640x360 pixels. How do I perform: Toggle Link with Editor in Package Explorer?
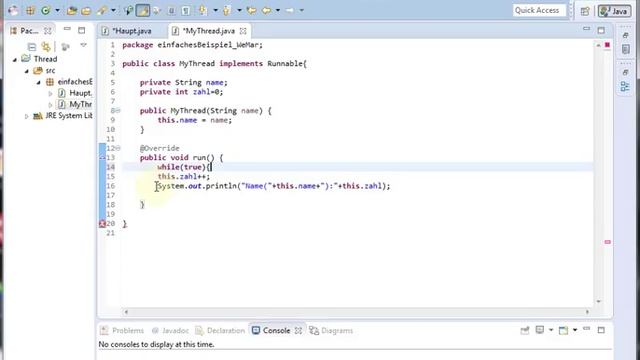point(46,47)
